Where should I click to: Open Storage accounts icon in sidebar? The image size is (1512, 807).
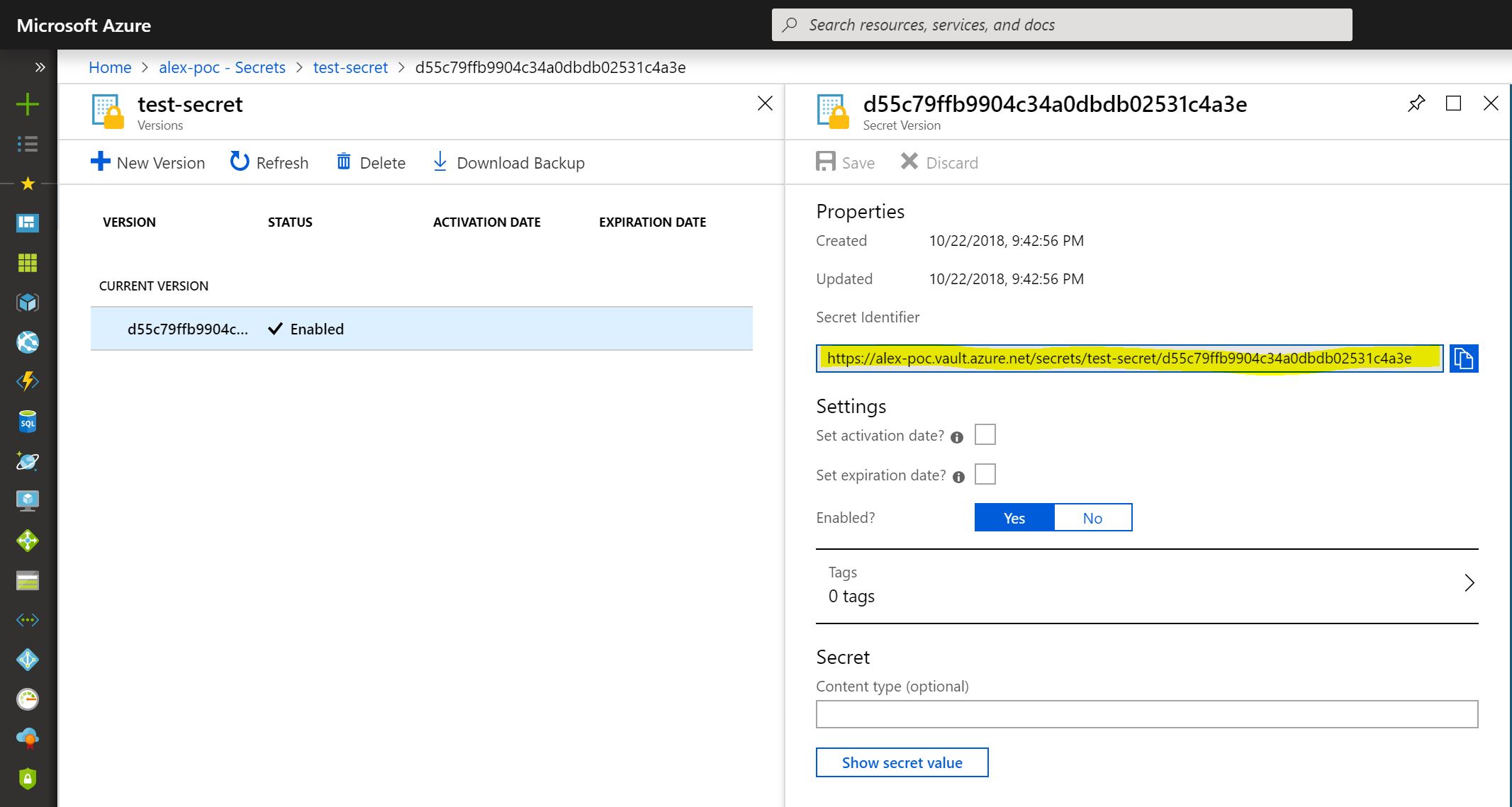(x=28, y=581)
